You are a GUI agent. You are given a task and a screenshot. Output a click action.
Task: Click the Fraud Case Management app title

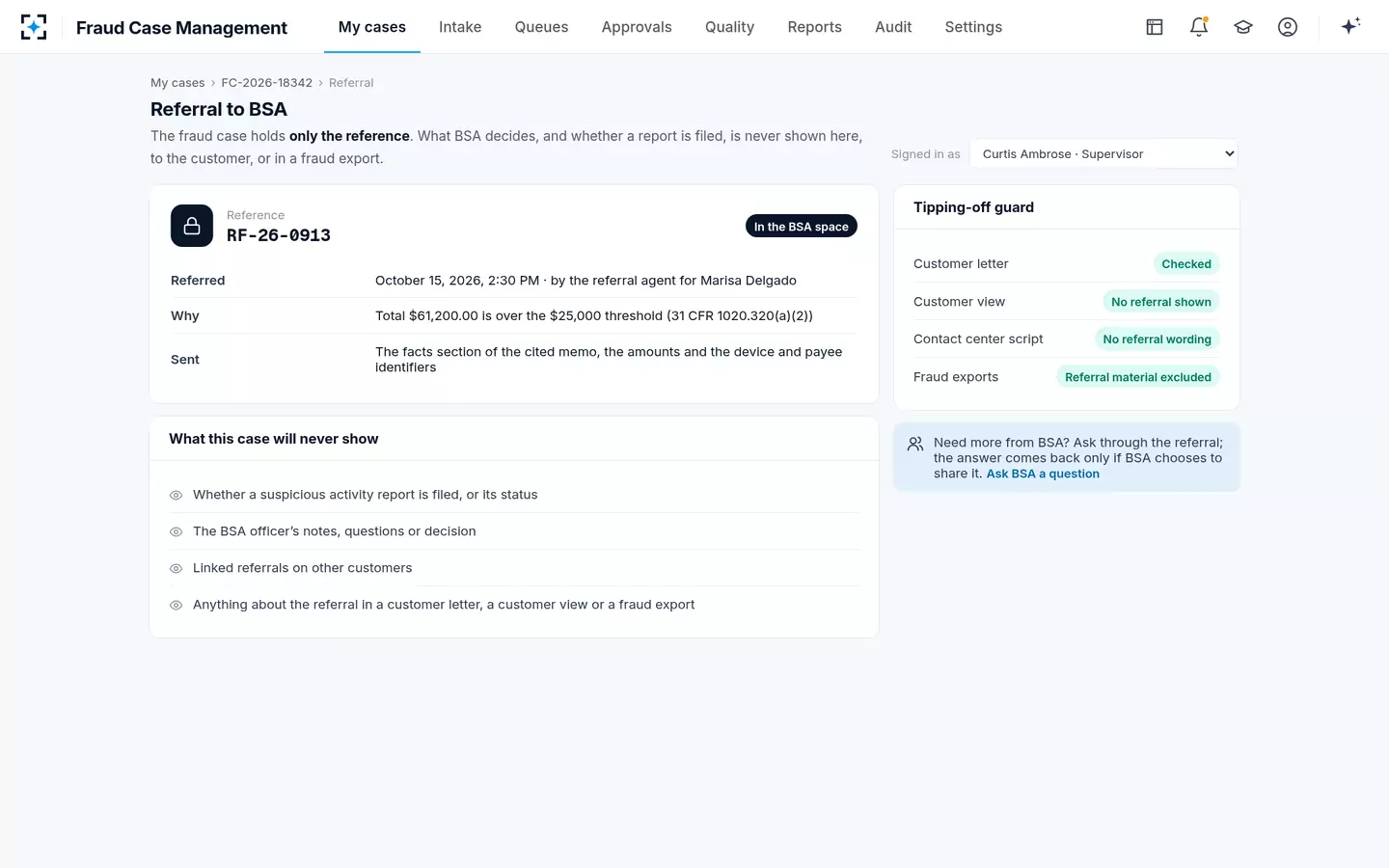[181, 28]
